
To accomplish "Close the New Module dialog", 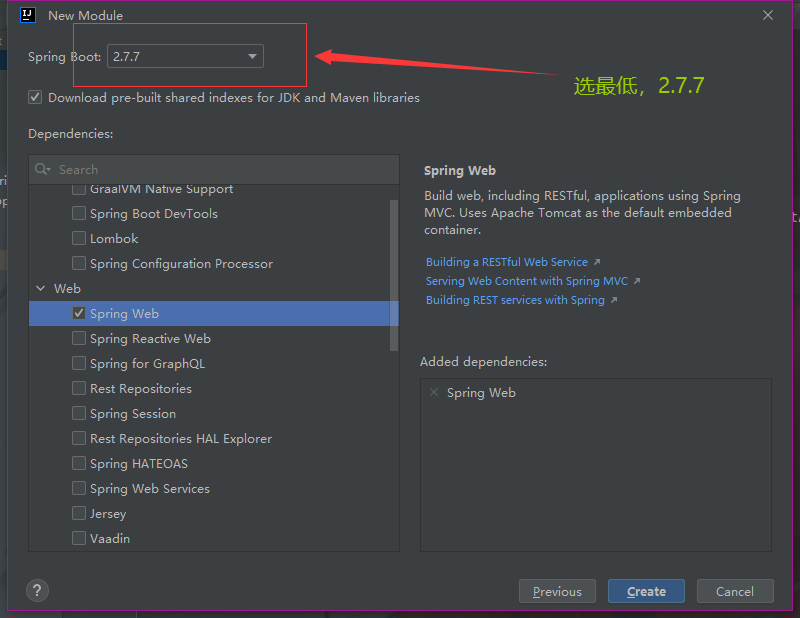I will tap(768, 15).
